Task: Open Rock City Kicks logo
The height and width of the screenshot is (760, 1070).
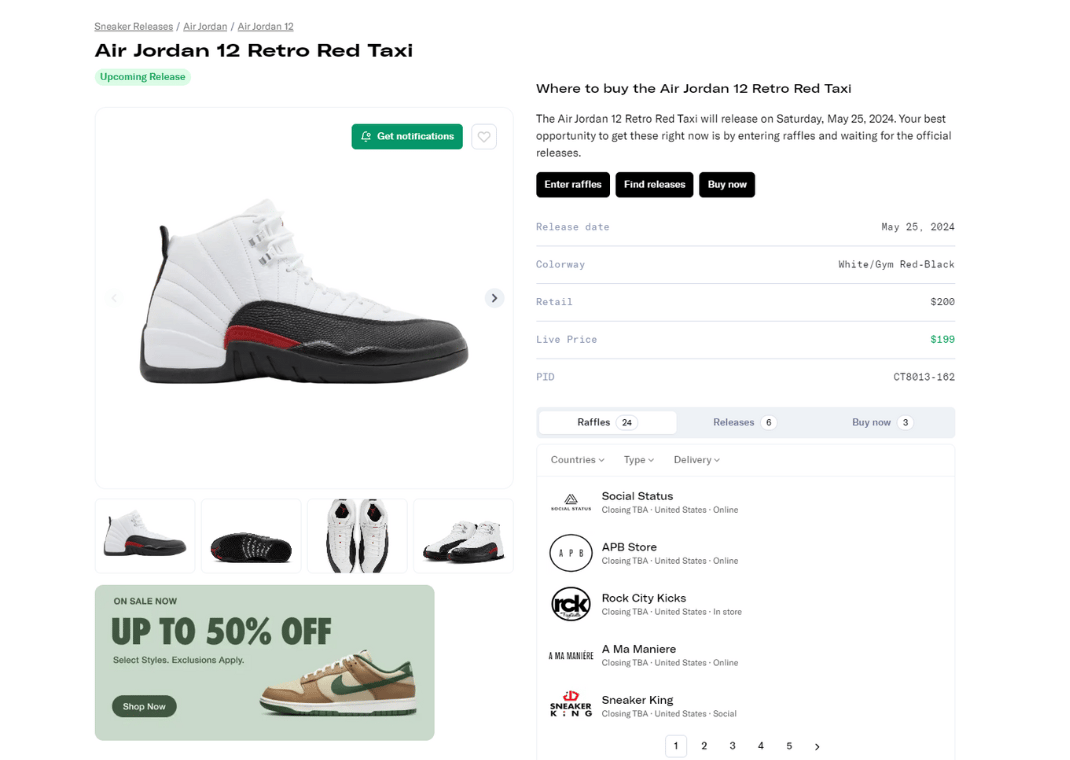Action: pyautogui.click(x=571, y=604)
